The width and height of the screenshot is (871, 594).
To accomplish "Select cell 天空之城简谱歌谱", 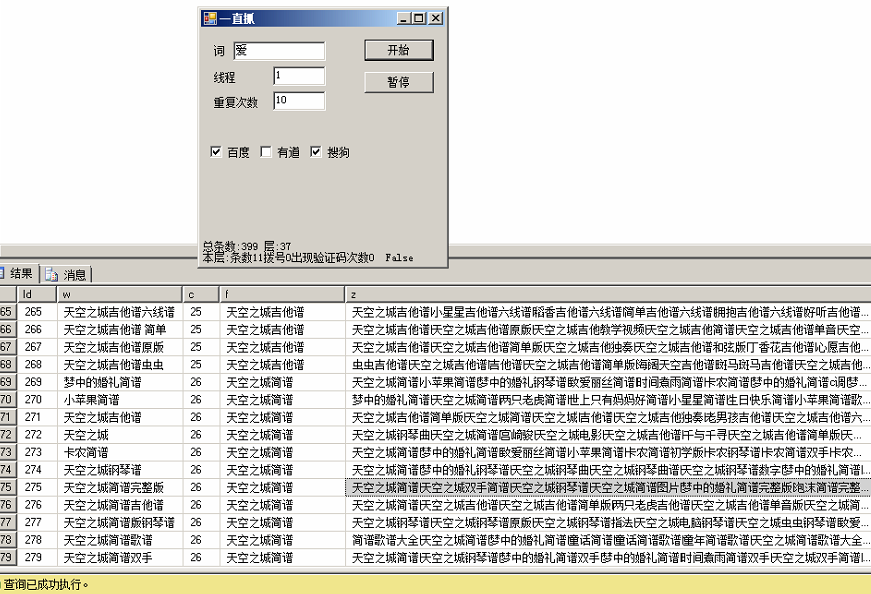I will [x=119, y=540].
